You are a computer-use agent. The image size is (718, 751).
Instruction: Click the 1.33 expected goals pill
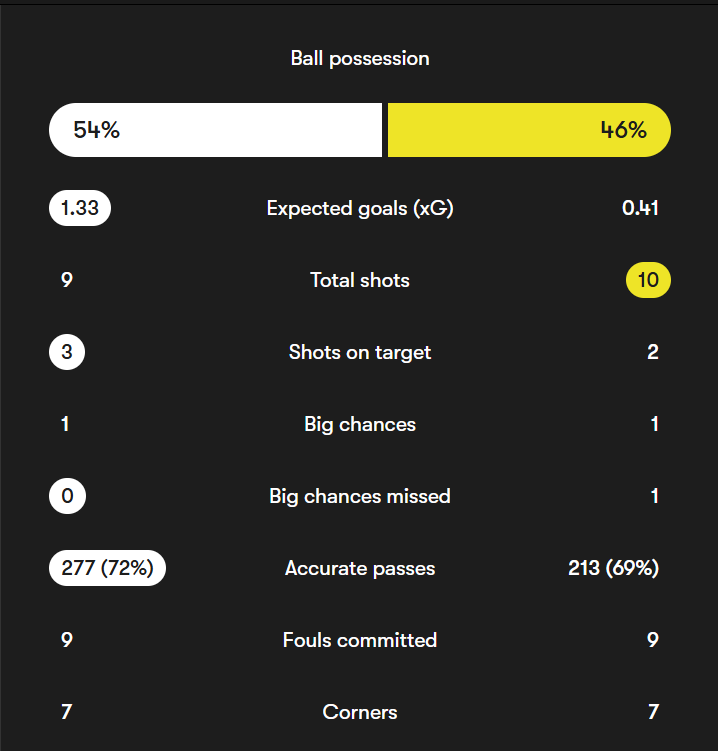(80, 208)
